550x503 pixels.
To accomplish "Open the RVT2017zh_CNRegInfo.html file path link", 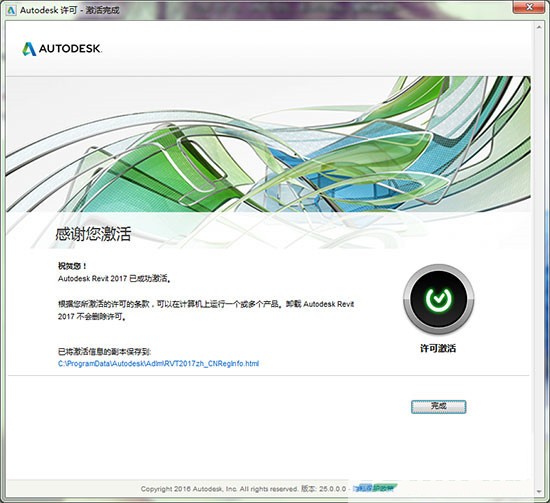I will pos(158,363).
